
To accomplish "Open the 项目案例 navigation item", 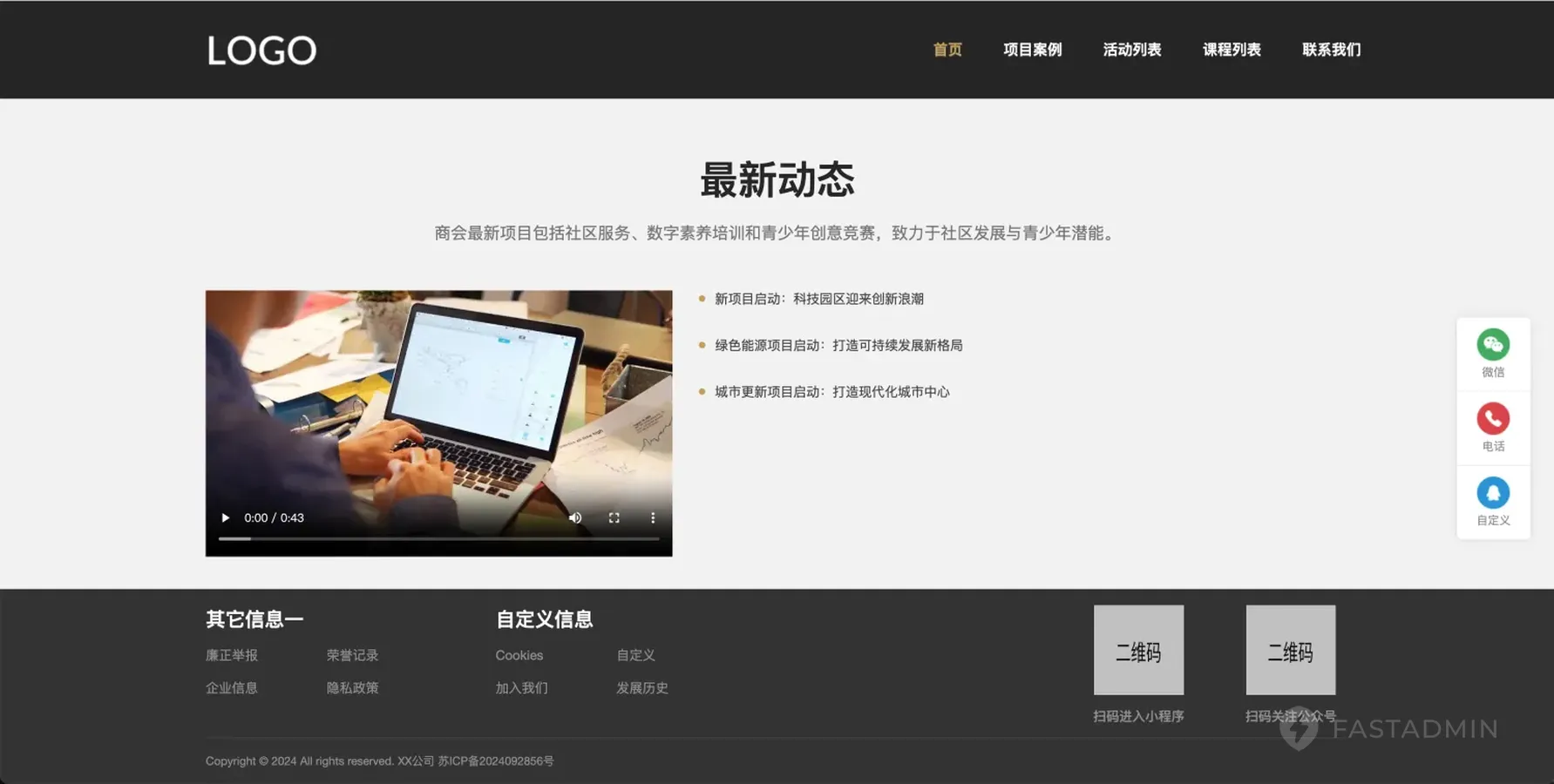I will [x=1032, y=50].
